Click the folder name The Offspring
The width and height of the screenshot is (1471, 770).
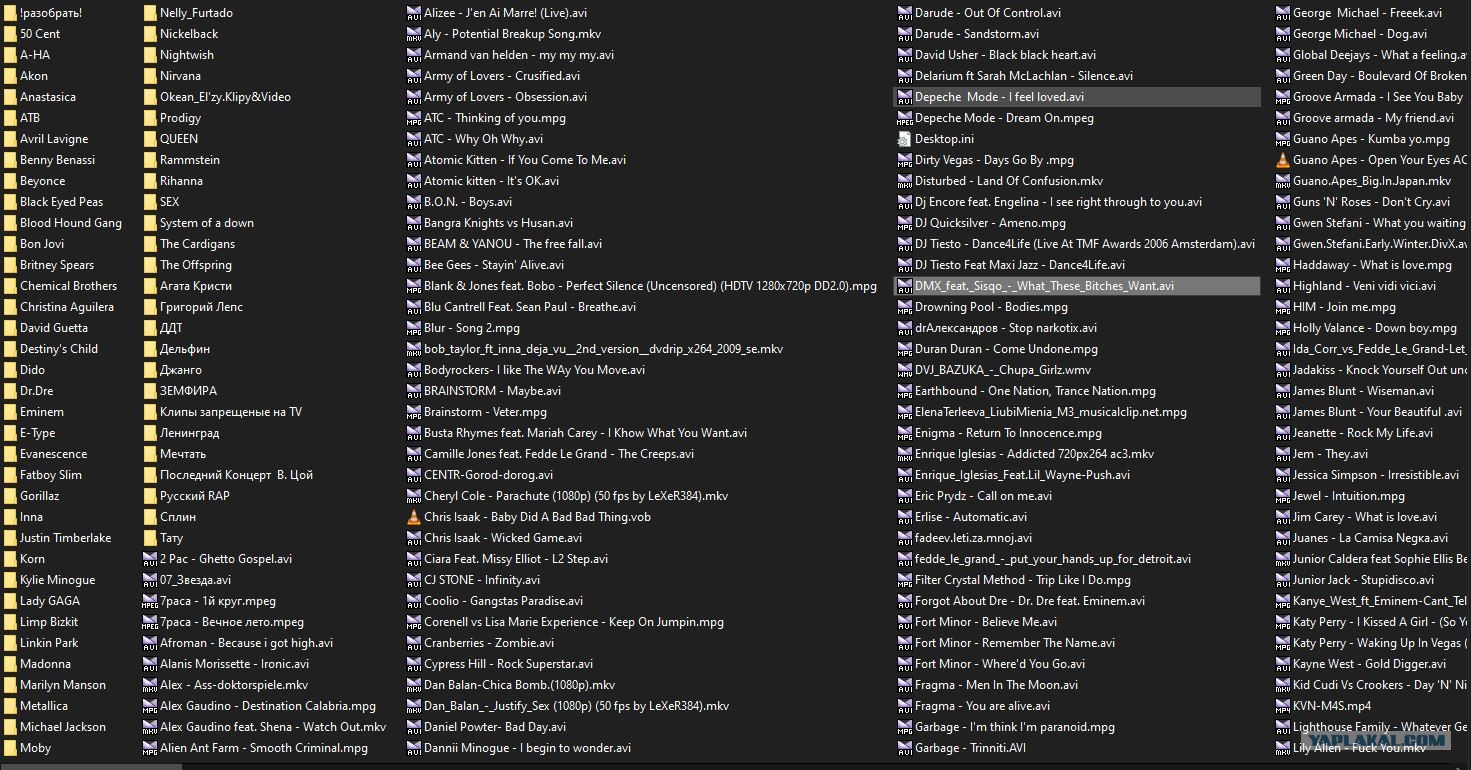(x=196, y=265)
